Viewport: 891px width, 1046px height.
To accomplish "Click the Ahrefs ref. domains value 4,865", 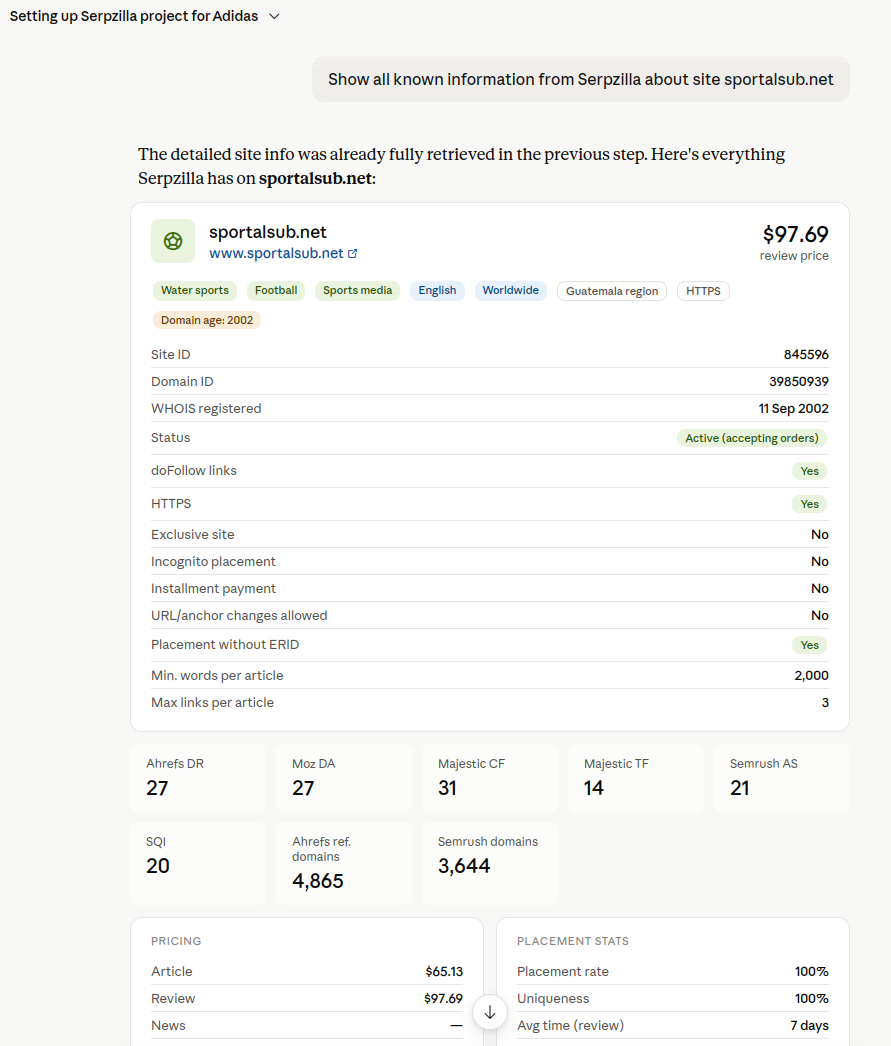I will click(x=317, y=881).
